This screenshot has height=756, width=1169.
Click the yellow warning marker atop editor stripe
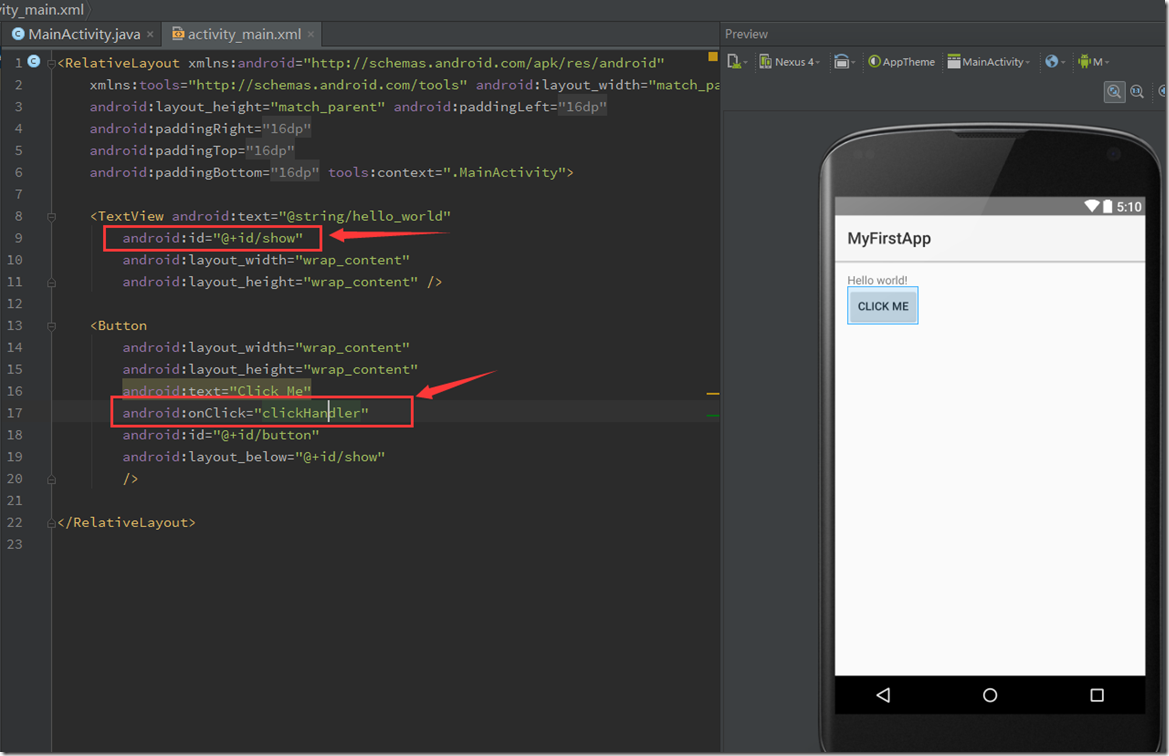[x=712, y=57]
